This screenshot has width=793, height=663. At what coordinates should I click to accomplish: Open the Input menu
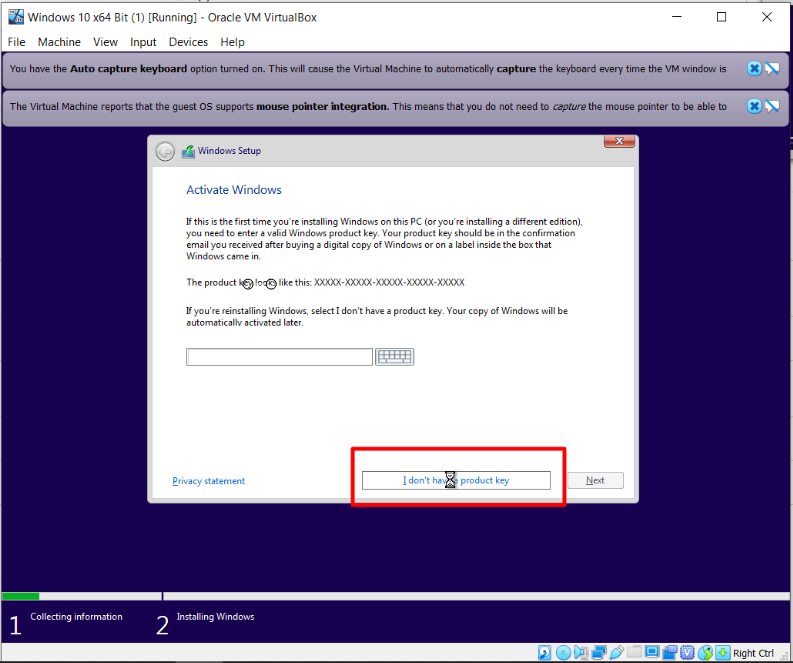(x=143, y=42)
